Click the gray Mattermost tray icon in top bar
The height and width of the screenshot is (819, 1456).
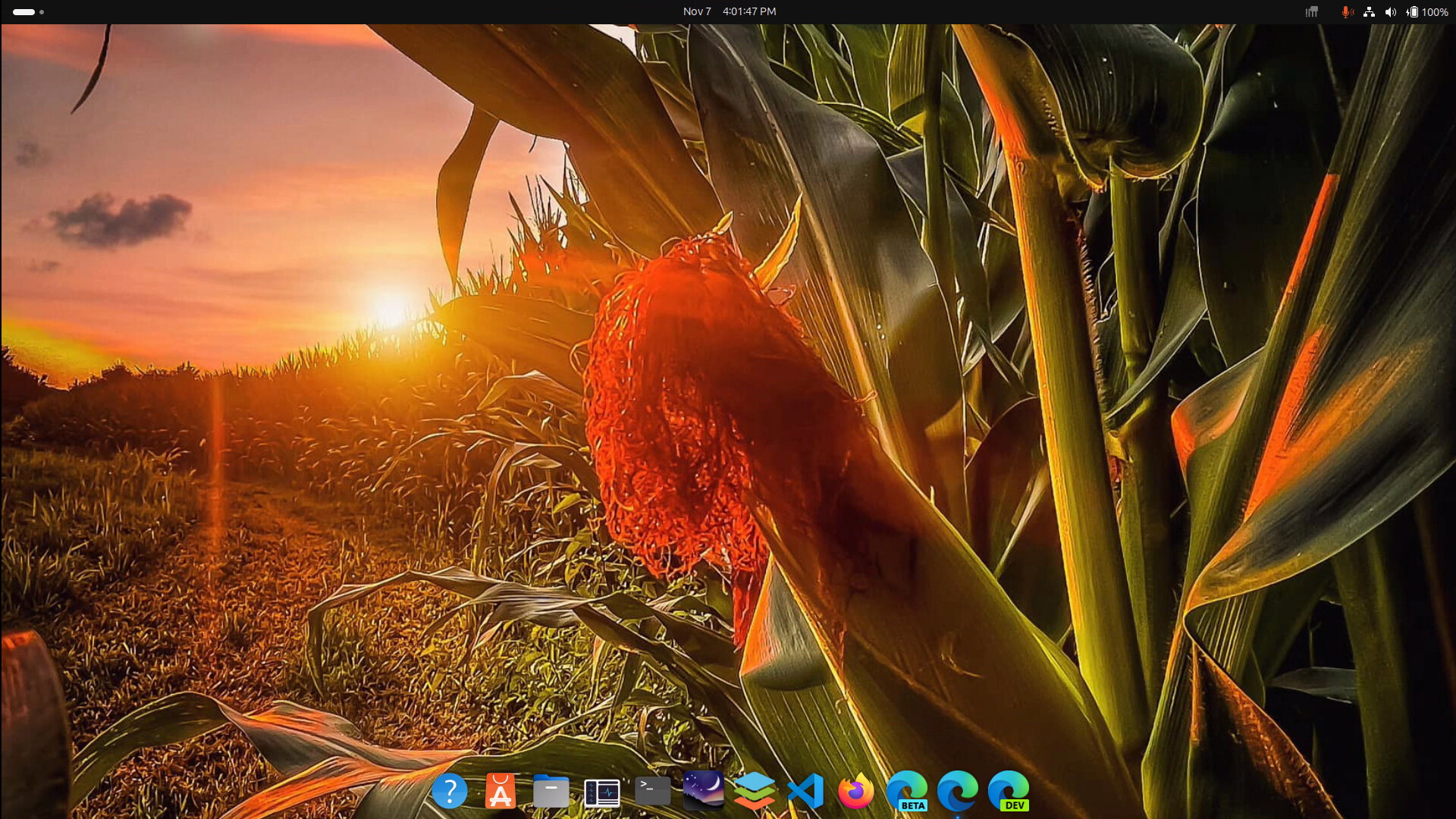click(x=1311, y=11)
